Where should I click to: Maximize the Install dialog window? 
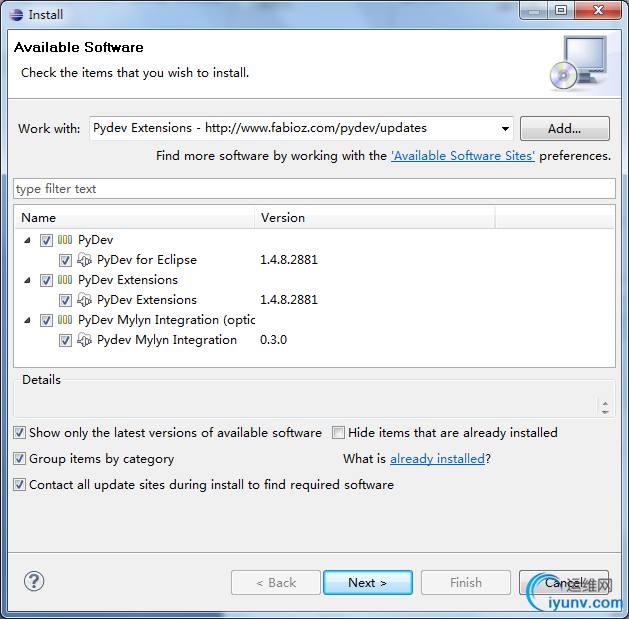(560, 10)
